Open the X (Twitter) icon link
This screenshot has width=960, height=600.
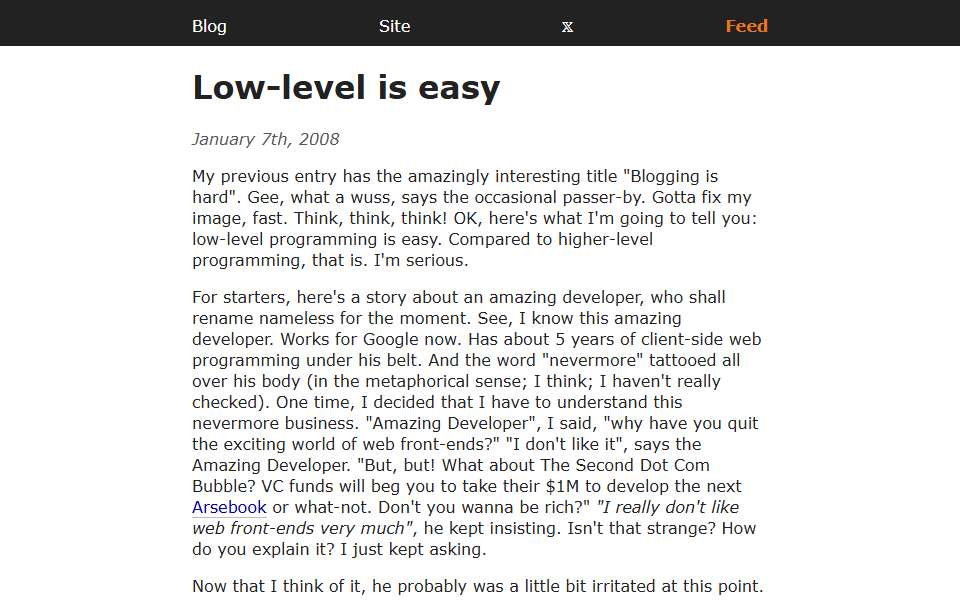click(x=568, y=27)
